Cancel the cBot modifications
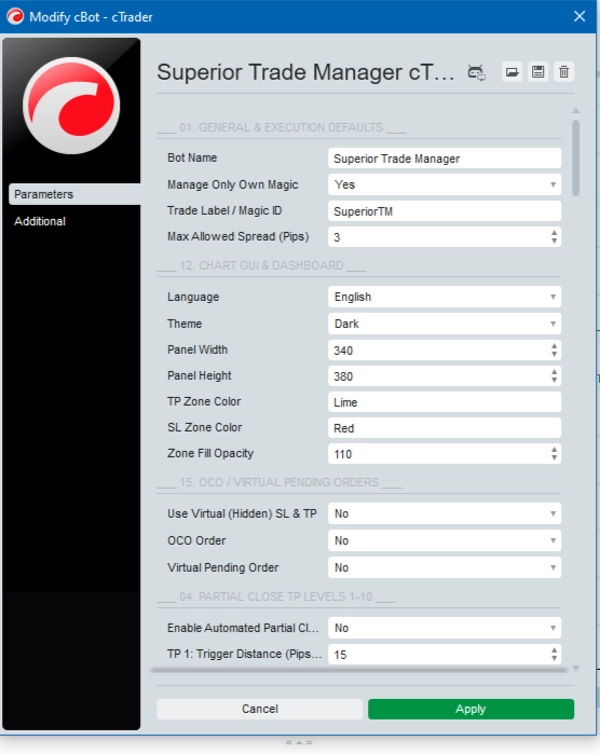Screen dimensions: 600x754 click(x=260, y=709)
